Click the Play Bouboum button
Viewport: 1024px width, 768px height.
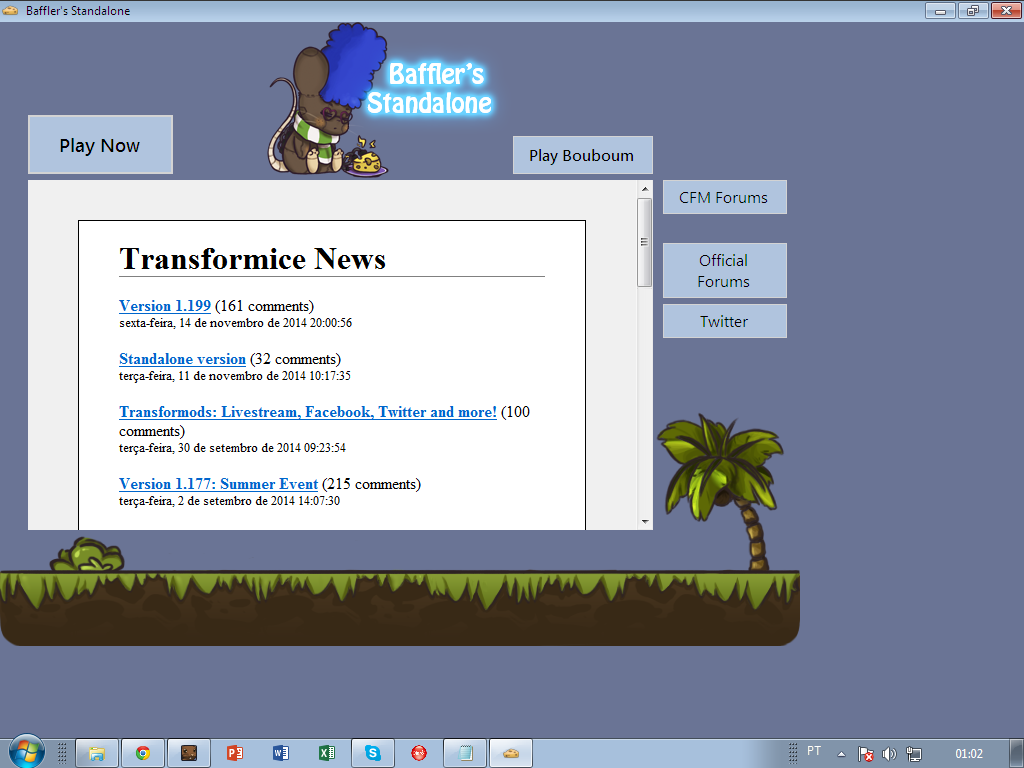(x=582, y=155)
